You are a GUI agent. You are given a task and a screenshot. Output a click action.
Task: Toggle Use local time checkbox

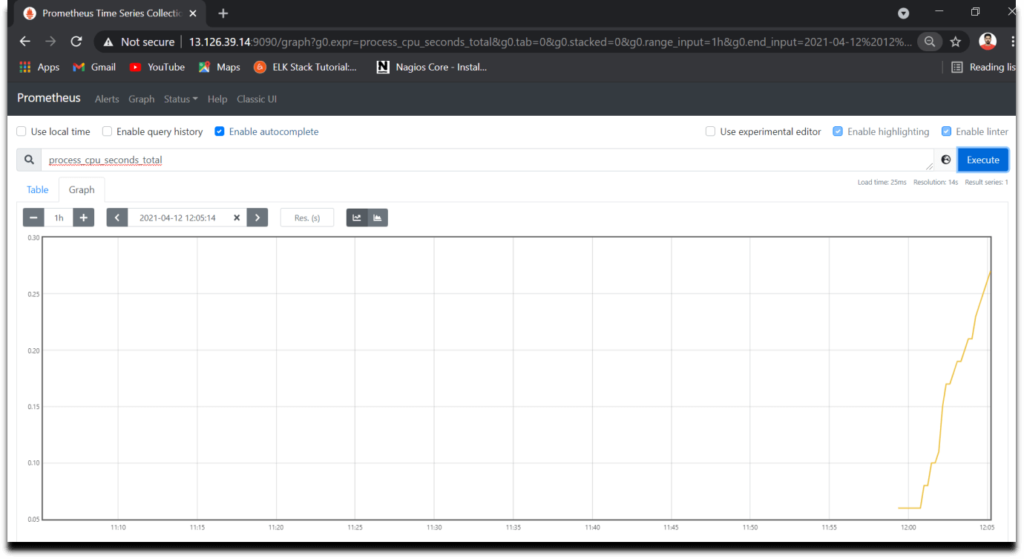22,131
